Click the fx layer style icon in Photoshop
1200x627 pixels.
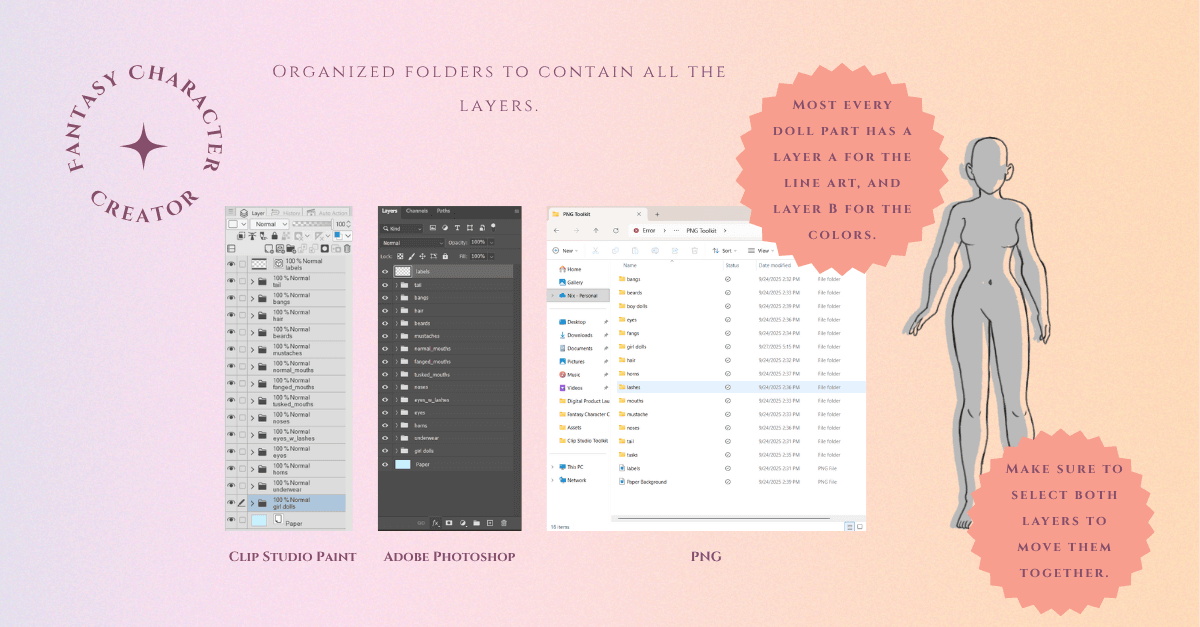[435, 522]
